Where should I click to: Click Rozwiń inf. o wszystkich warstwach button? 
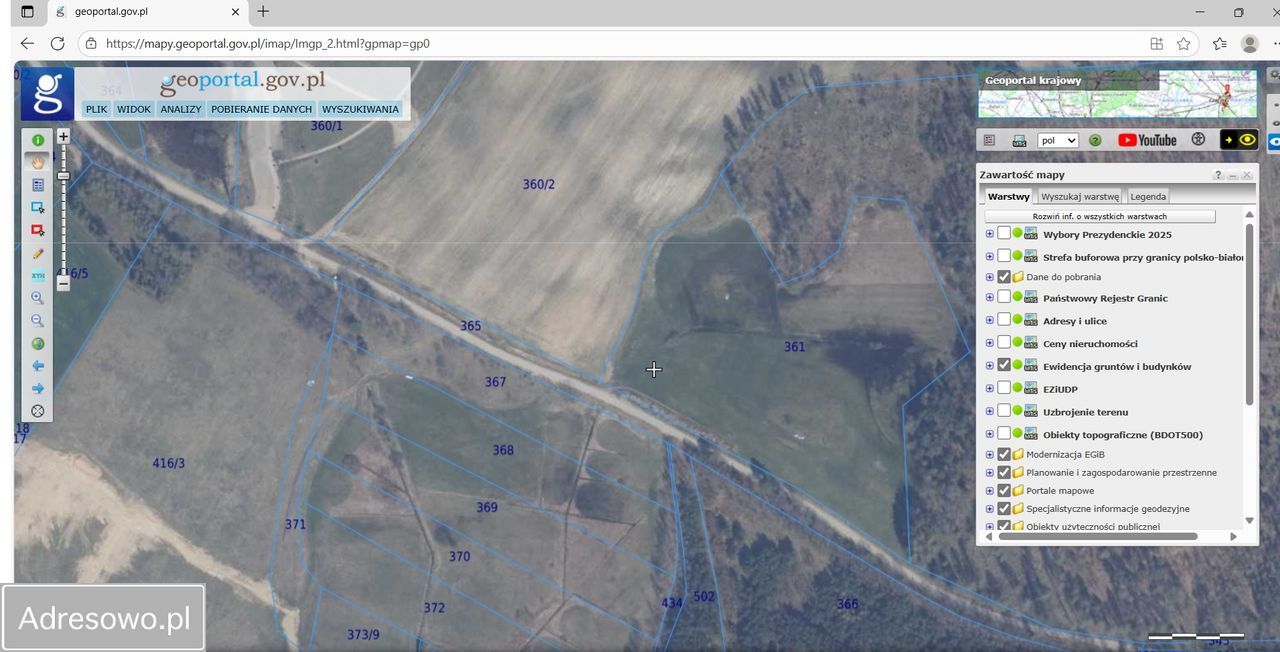(x=1100, y=216)
